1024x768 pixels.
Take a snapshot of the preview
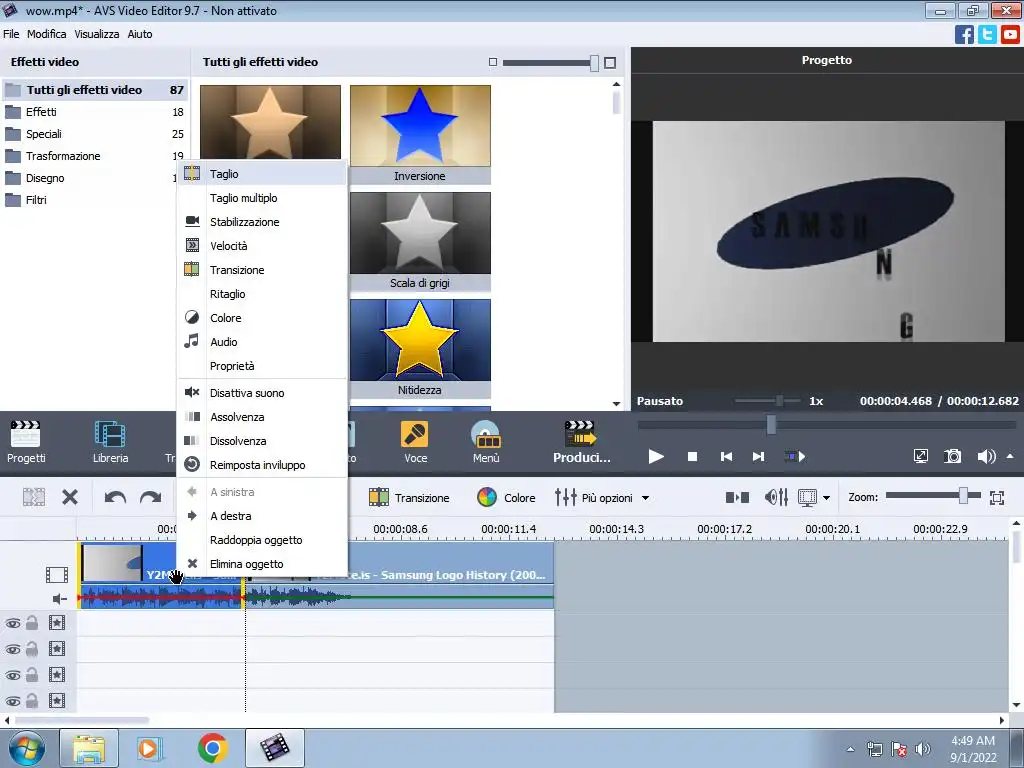tap(953, 456)
